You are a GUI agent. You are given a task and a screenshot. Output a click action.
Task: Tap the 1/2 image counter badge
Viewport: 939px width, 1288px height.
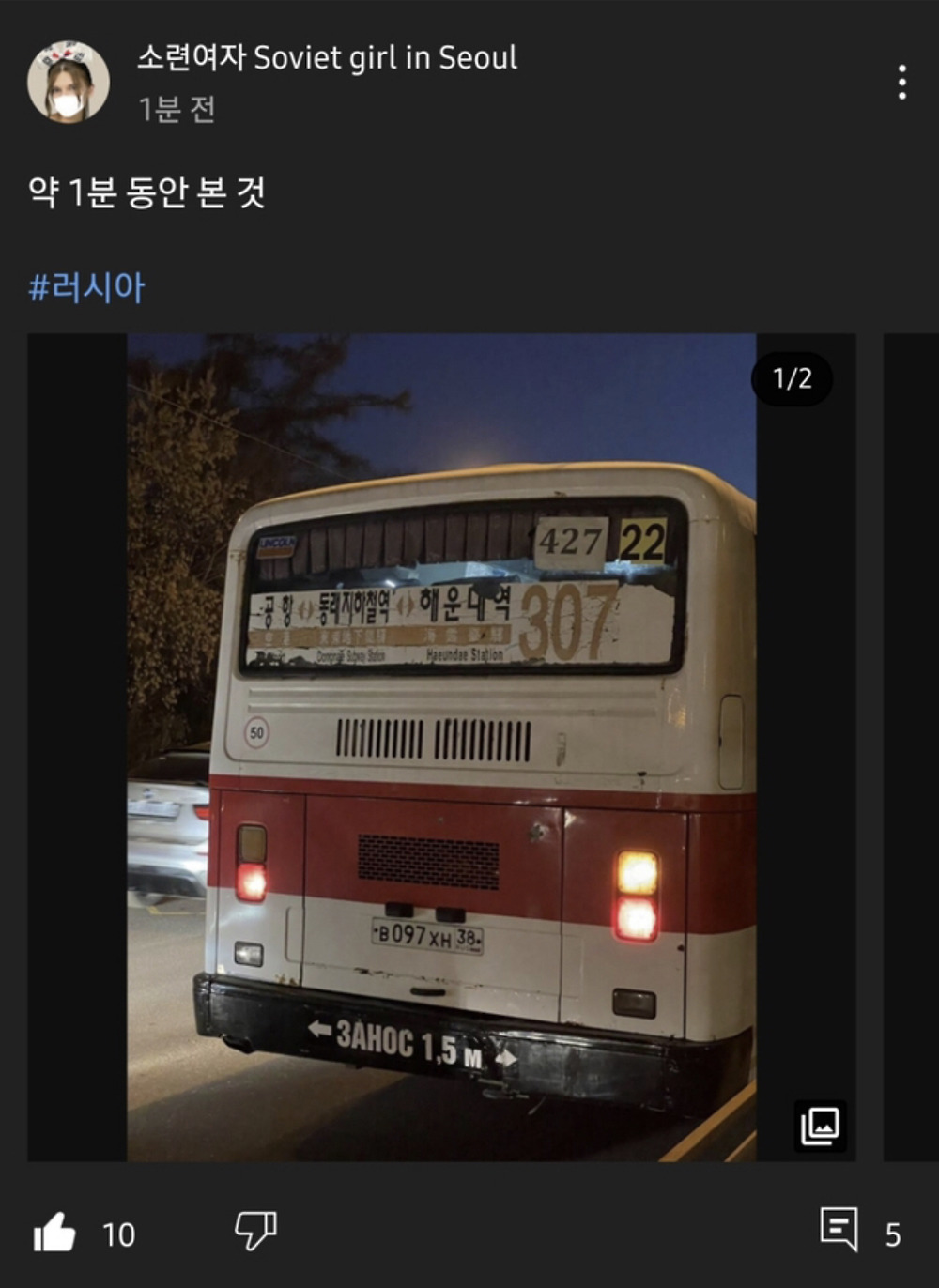click(x=792, y=378)
